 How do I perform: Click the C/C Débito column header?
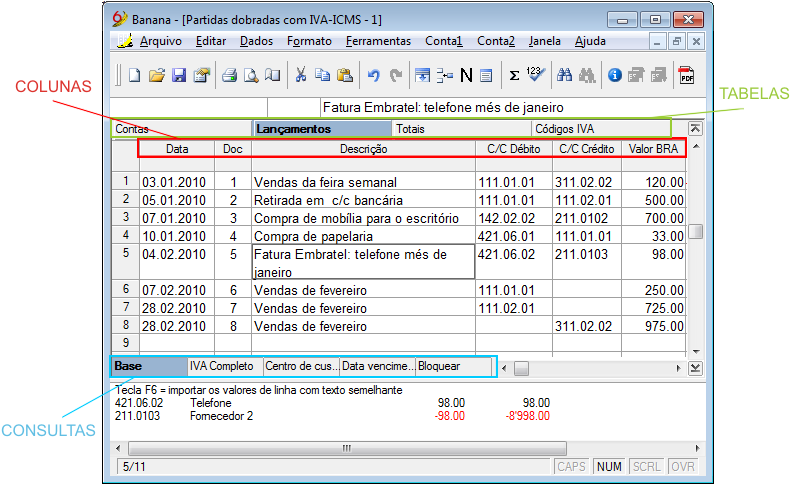(514, 149)
